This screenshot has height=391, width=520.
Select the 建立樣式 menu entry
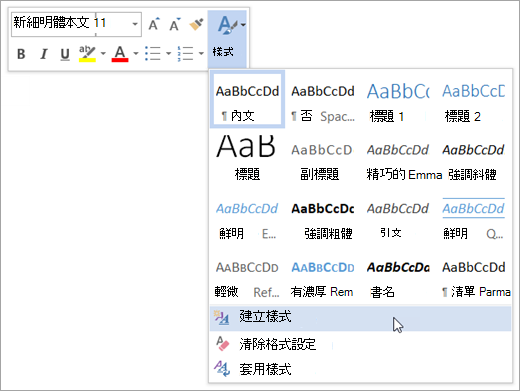(x=360, y=318)
